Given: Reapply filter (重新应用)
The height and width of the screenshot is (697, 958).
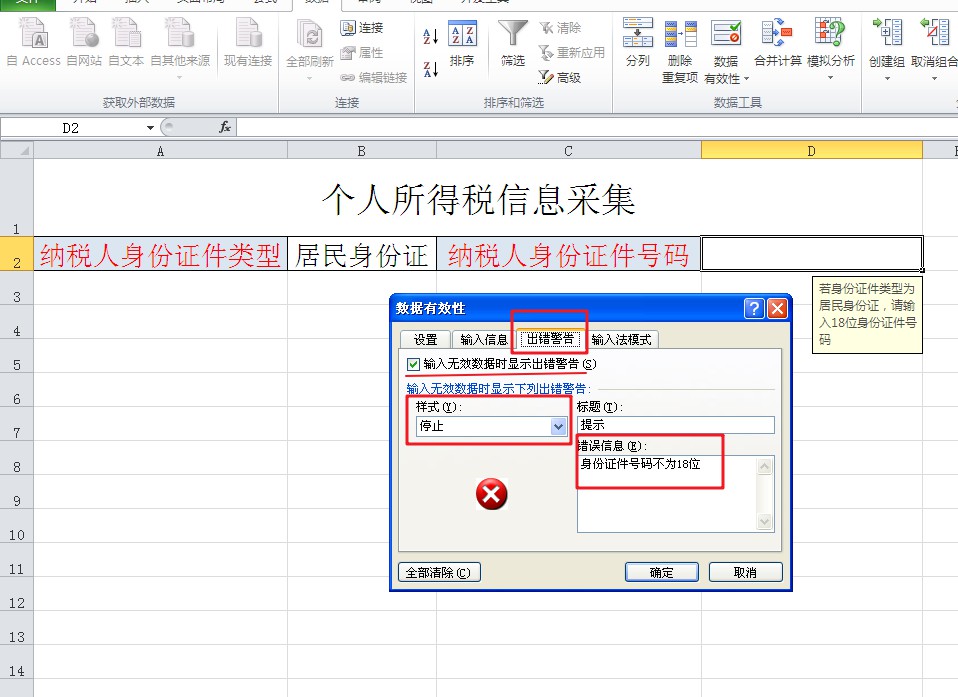Looking at the screenshot, I should (x=572, y=53).
